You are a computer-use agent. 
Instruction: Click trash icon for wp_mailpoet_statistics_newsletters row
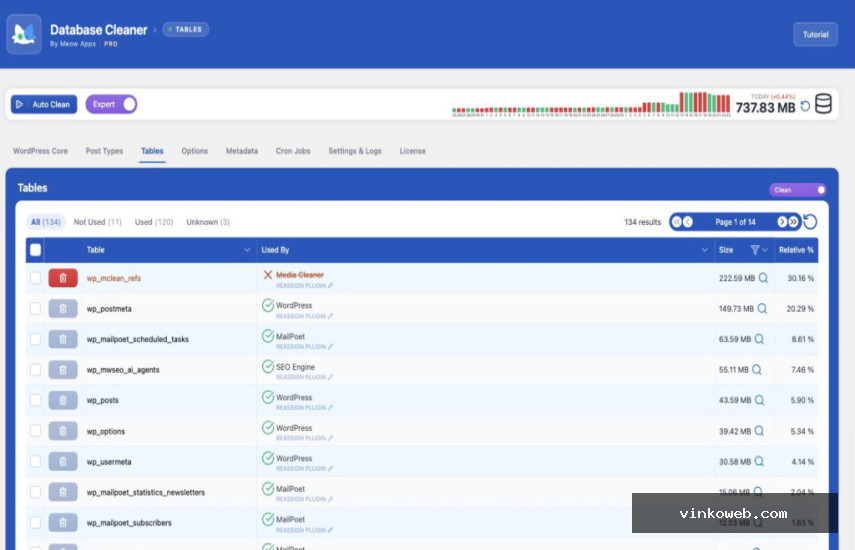(x=63, y=492)
